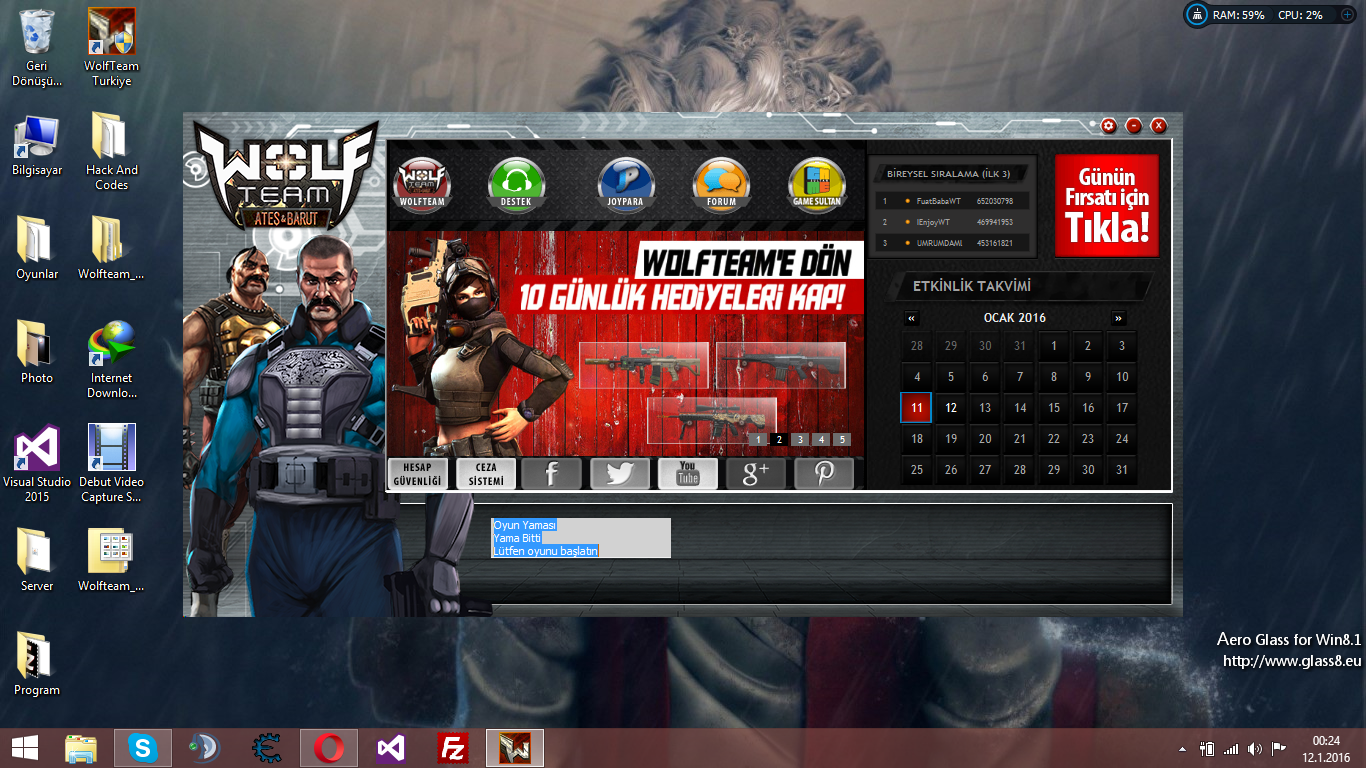
Task: Select Hack And Codes folder
Action: point(112,152)
